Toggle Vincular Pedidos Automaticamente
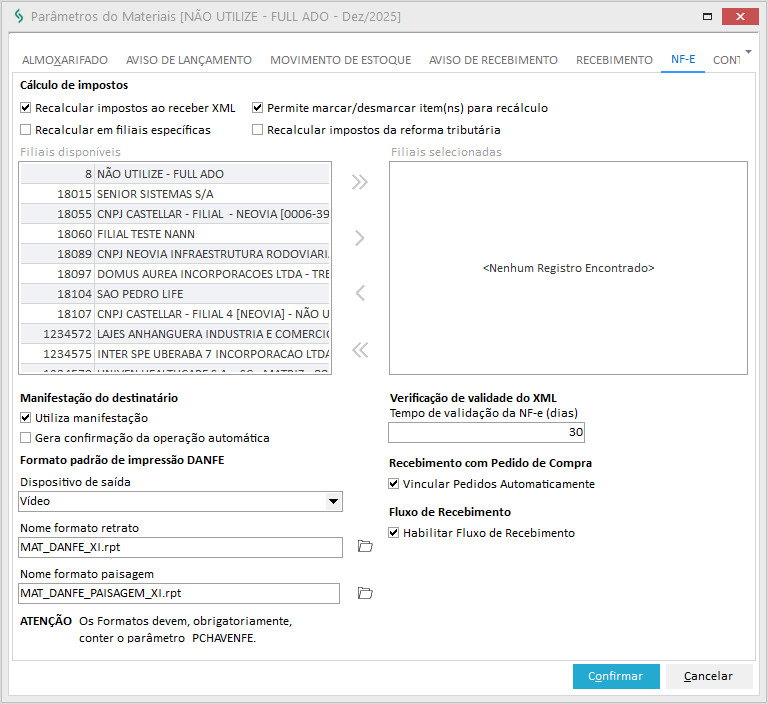The height and width of the screenshot is (704, 768). tap(394, 484)
